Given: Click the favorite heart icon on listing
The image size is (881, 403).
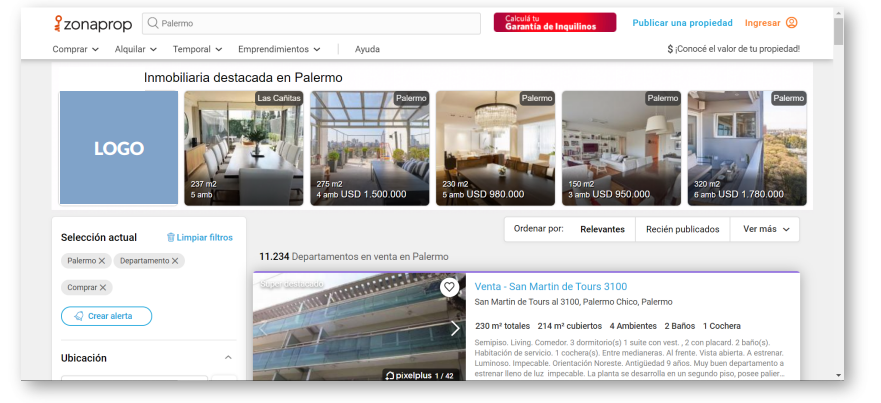Looking at the screenshot, I should click(x=448, y=287).
